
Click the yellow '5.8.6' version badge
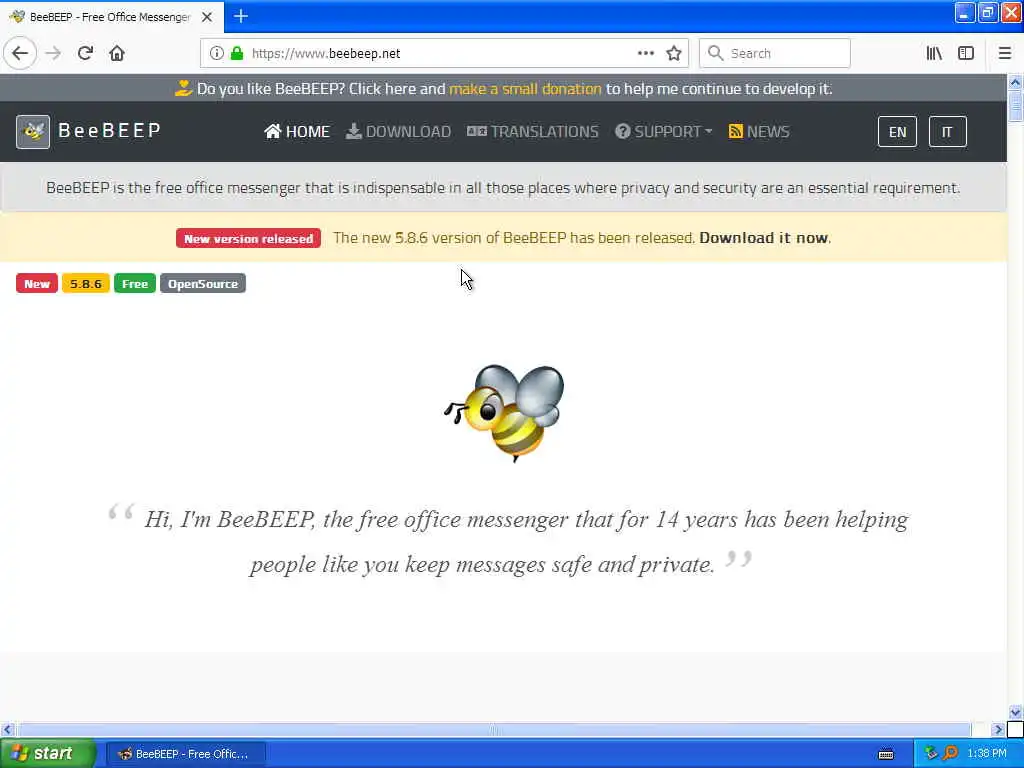point(86,283)
